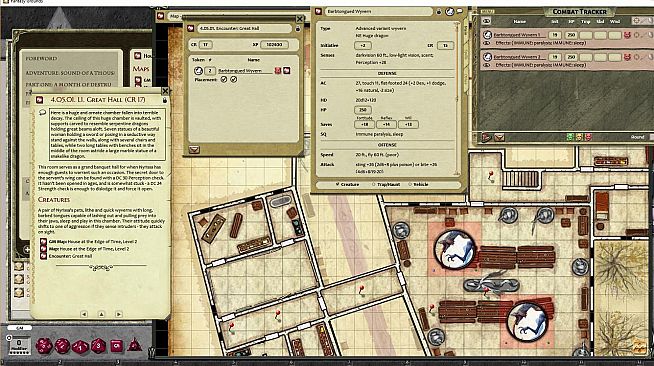The width and height of the screenshot is (654, 366).
Task: Edit Wyvern 1 initiative value
Action: (x=555, y=35)
